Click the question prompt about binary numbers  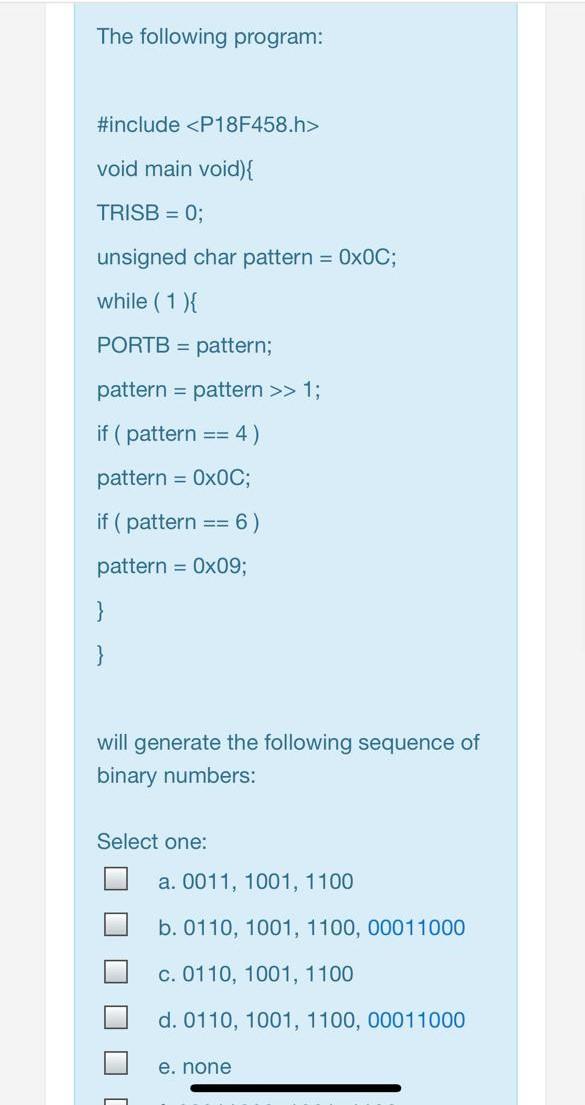pos(287,758)
